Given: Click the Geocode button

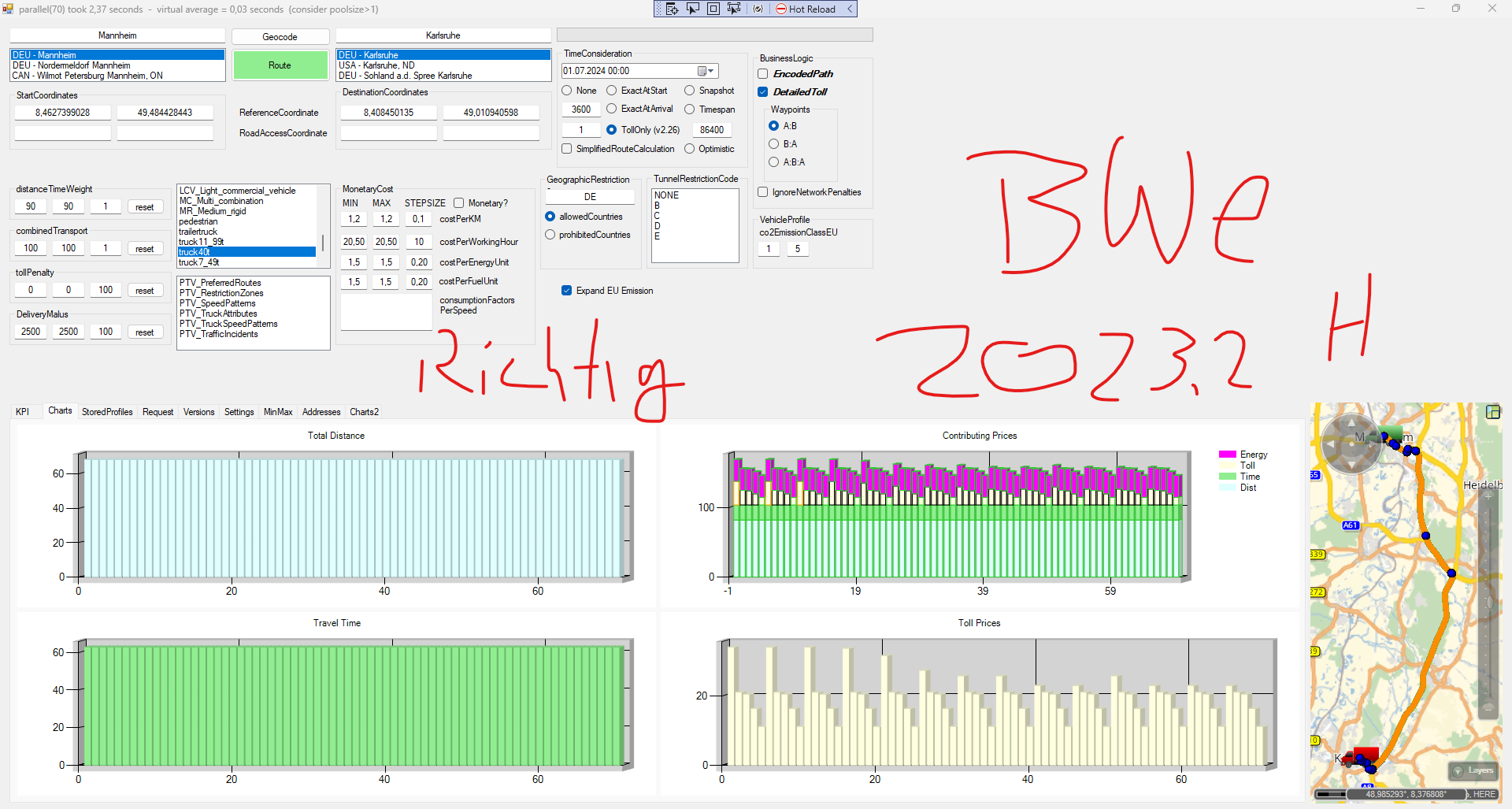Looking at the screenshot, I should (x=280, y=37).
